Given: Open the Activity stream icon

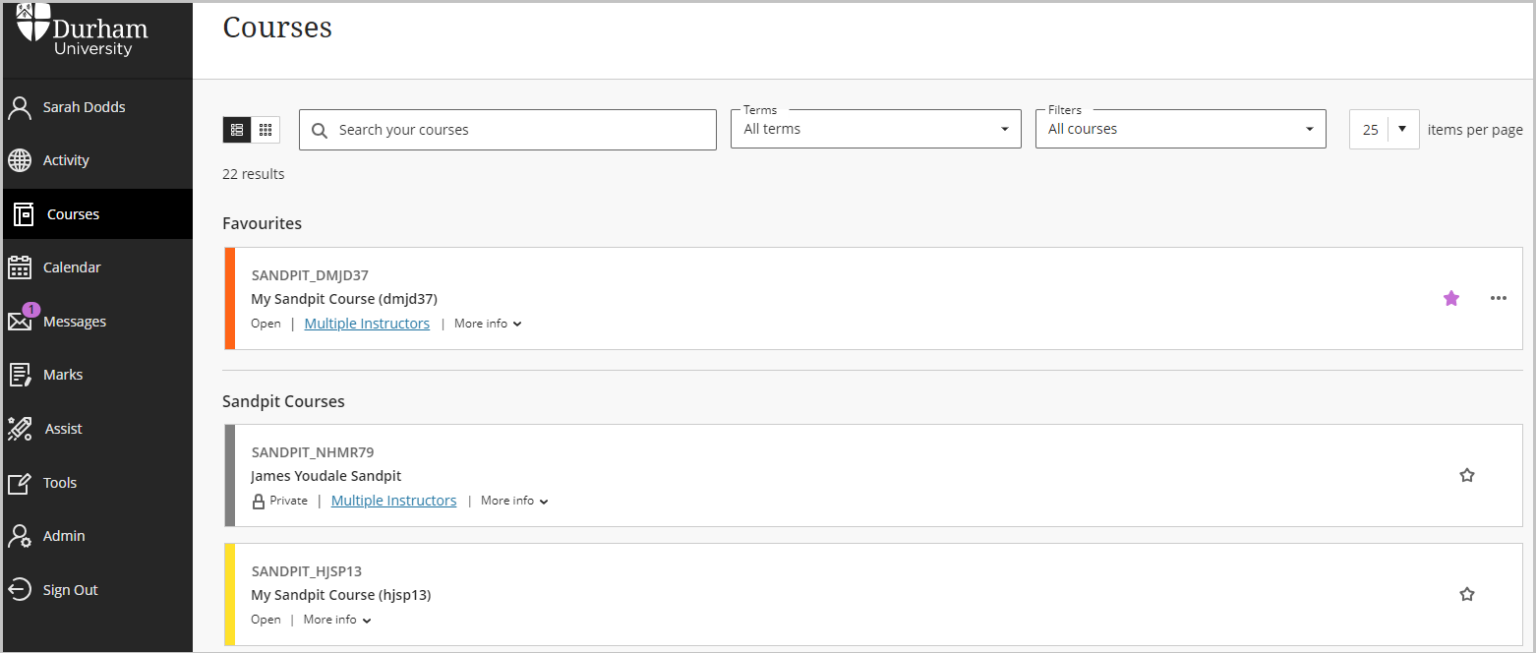Looking at the screenshot, I should (20, 160).
